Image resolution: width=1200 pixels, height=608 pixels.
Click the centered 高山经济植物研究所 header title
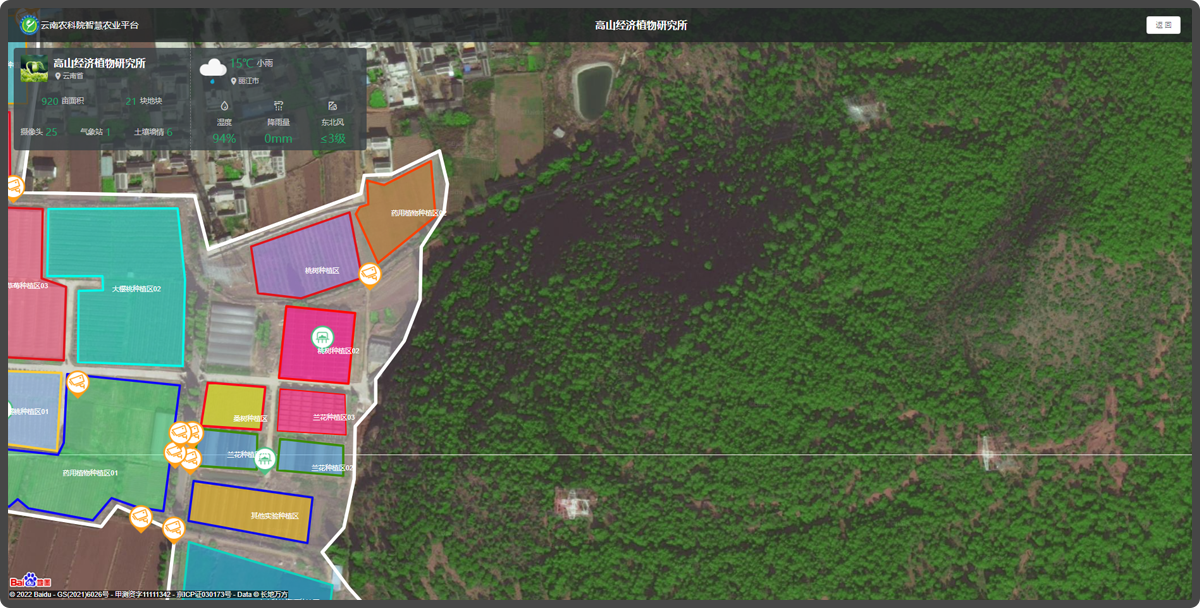[641, 25]
